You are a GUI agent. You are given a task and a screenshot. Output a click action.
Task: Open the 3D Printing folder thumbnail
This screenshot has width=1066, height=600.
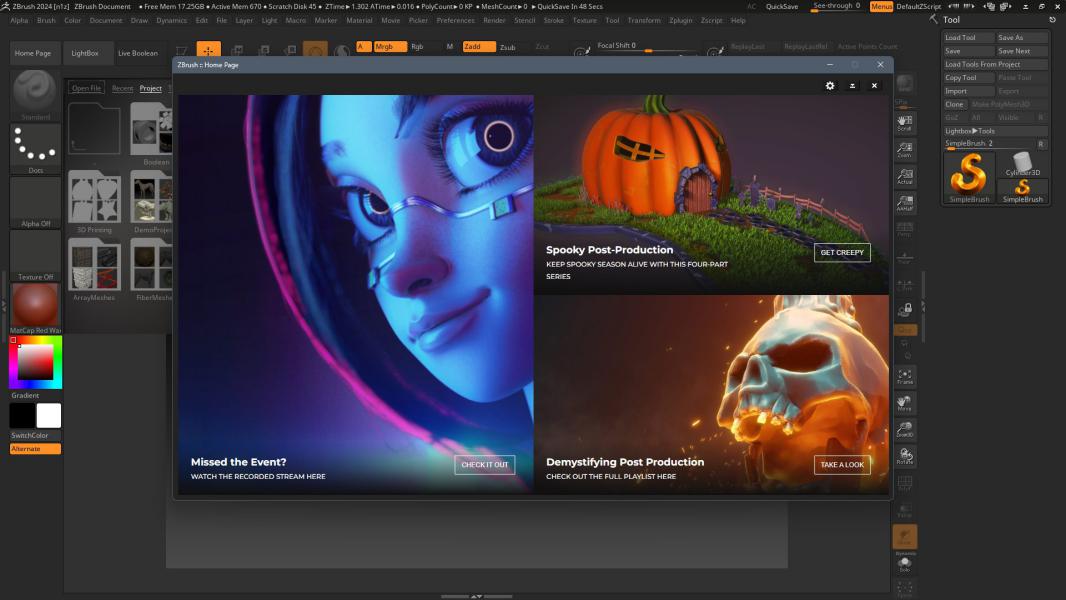coord(94,198)
